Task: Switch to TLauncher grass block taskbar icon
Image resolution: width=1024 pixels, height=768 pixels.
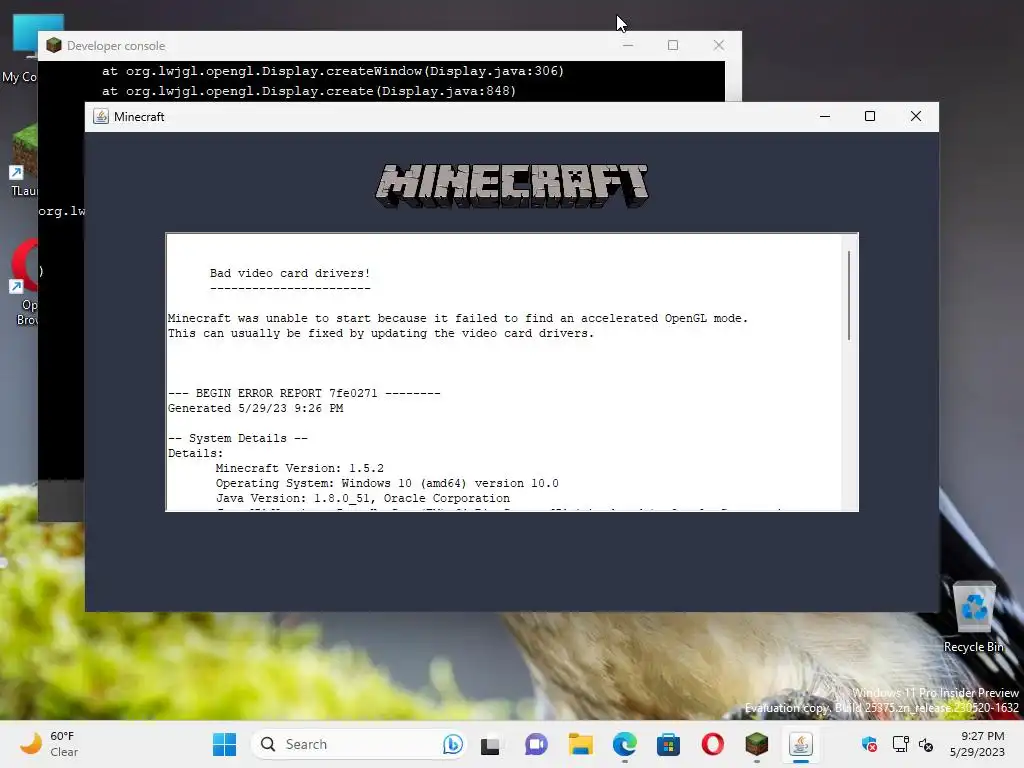Action: tap(756, 744)
